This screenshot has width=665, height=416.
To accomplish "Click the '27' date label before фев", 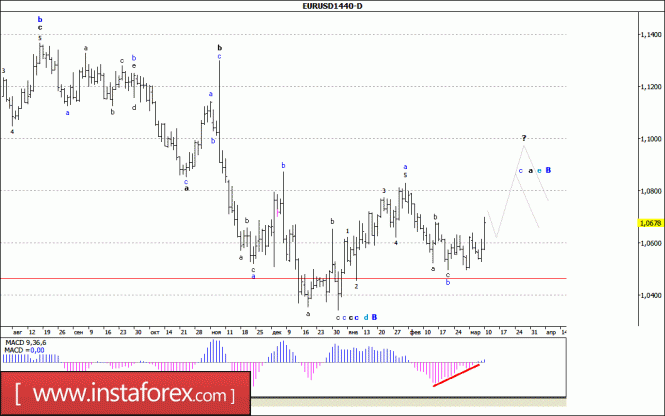I will pos(397,332).
